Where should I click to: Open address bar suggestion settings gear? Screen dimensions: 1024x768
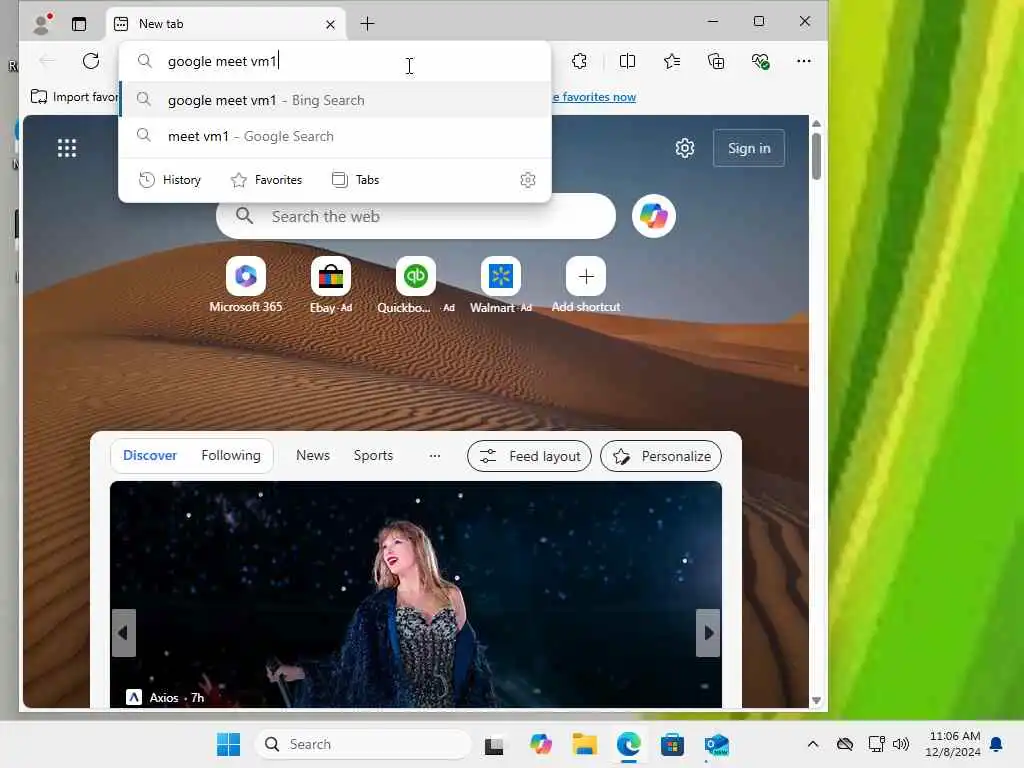pos(528,180)
